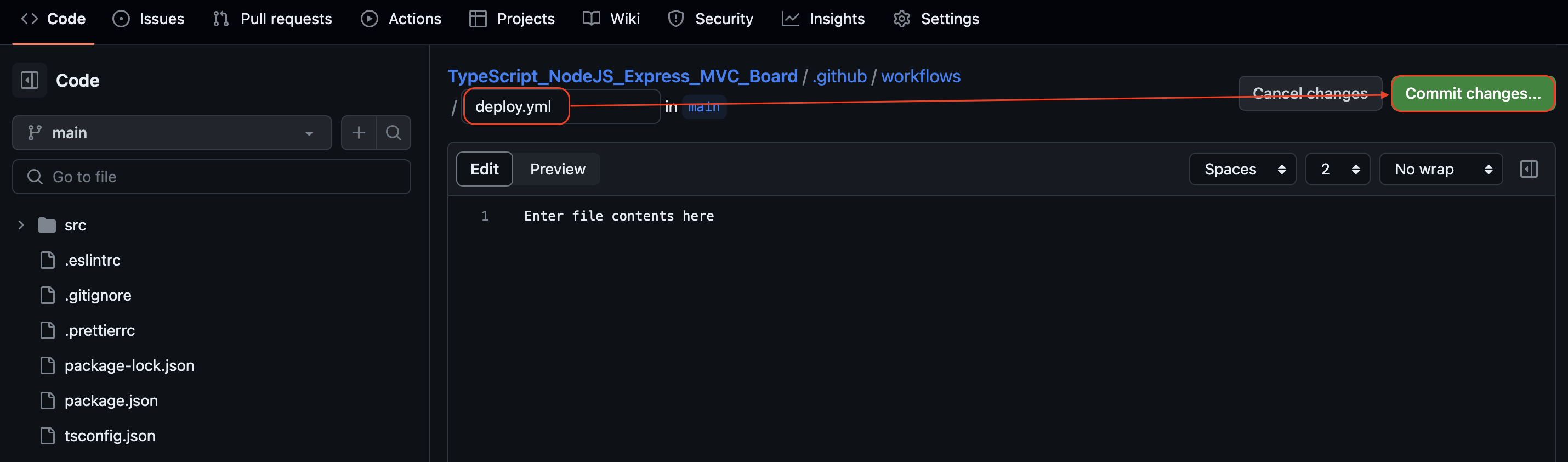This screenshot has height=462, width=1568.
Task: Open the workflows breadcrumb link
Action: 921,76
